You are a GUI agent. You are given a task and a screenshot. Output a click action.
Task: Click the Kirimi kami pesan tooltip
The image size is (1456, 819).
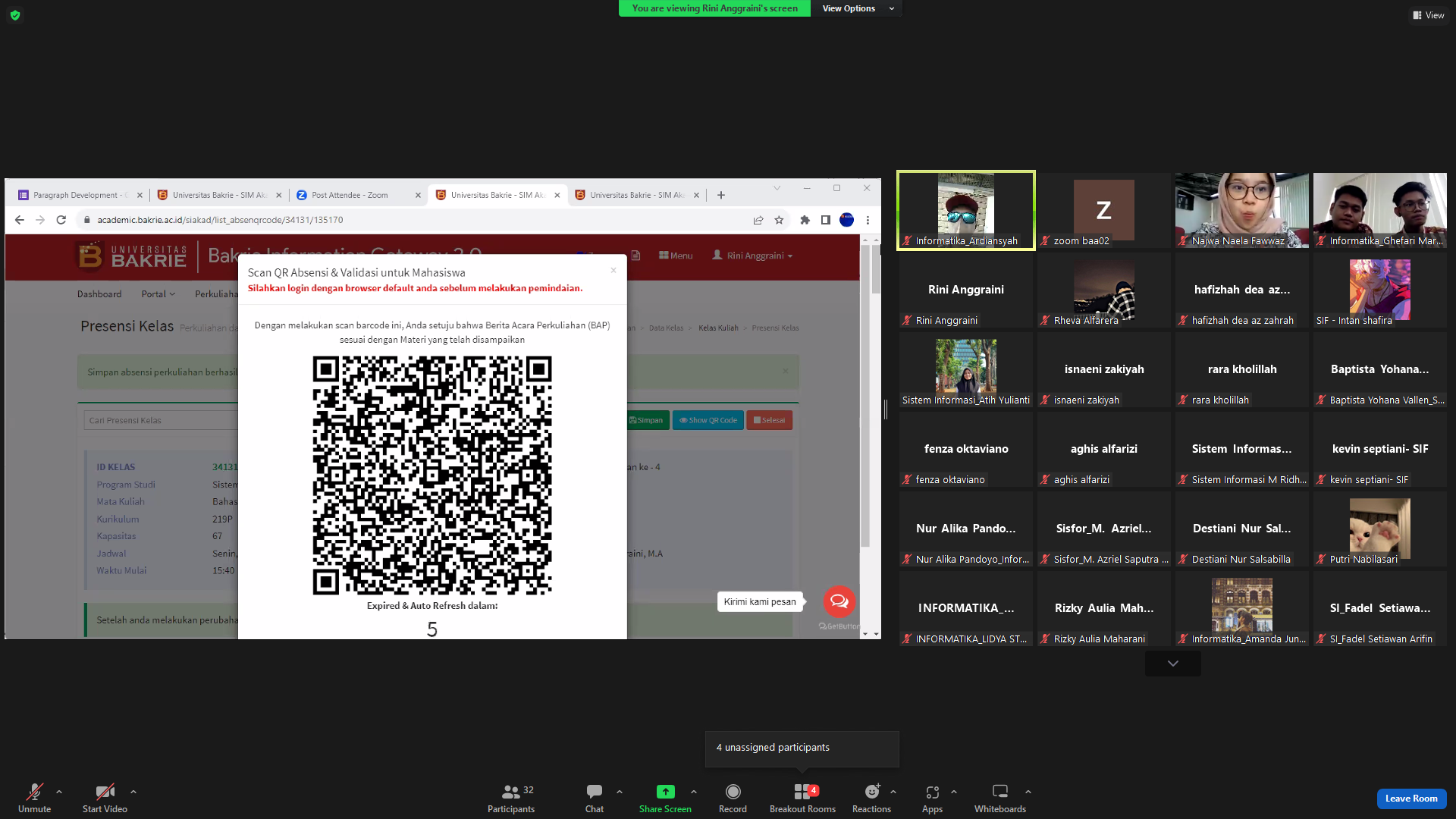tap(760, 601)
